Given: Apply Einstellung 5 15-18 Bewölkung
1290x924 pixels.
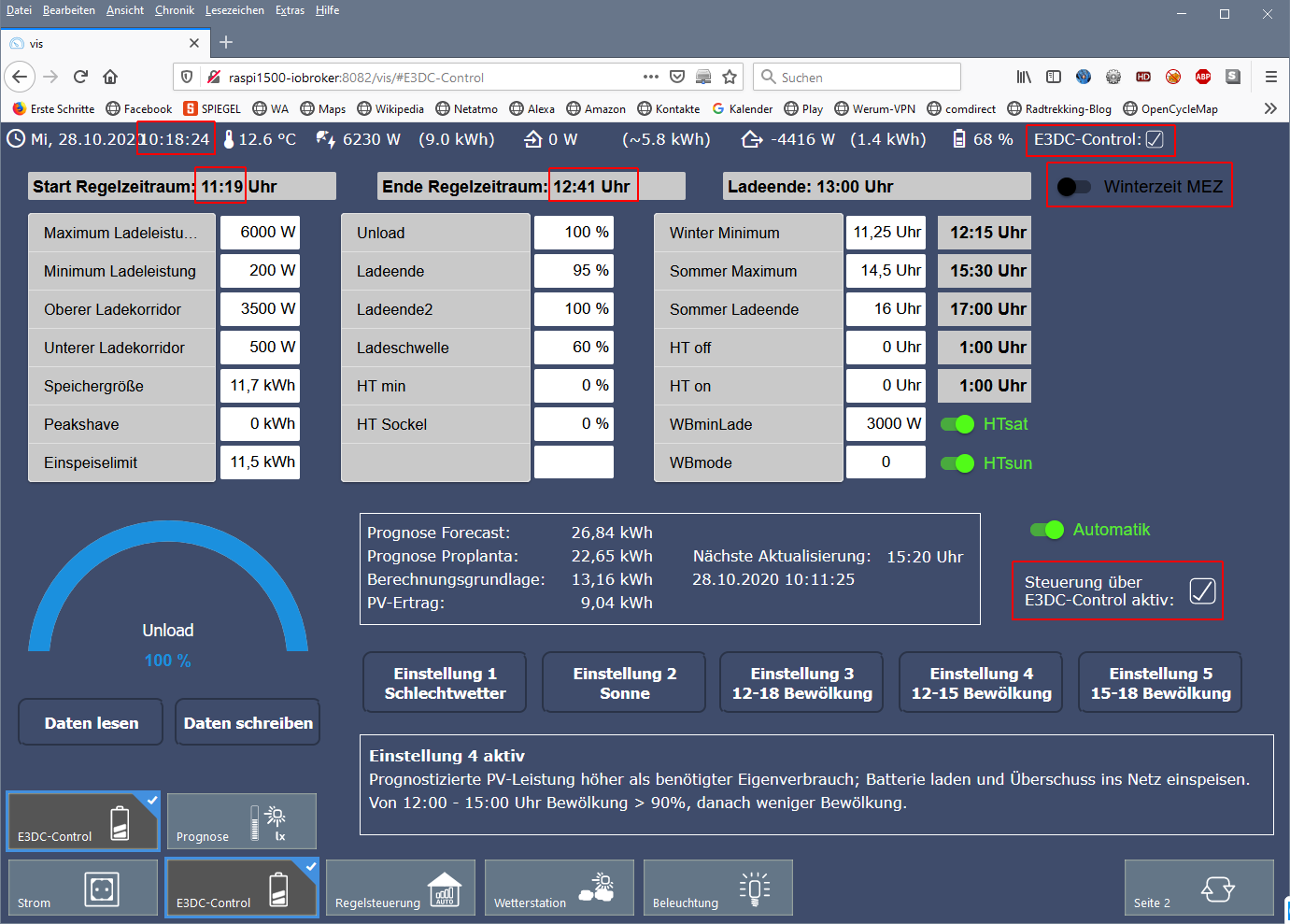Looking at the screenshot, I should coord(1160,683).
